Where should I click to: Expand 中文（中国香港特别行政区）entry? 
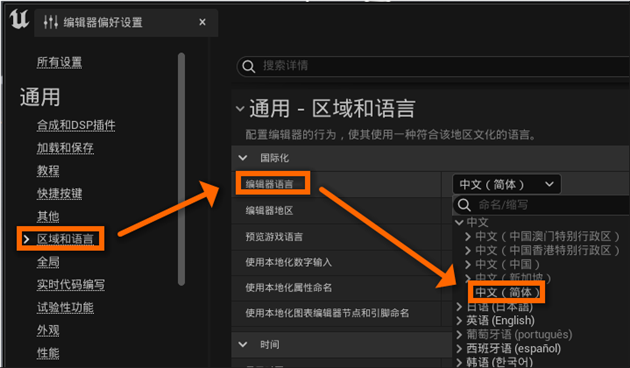pyautogui.click(x=468, y=250)
